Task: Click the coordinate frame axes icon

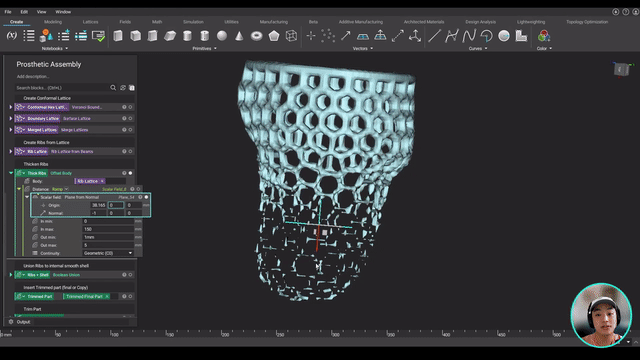Action: coord(415,36)
